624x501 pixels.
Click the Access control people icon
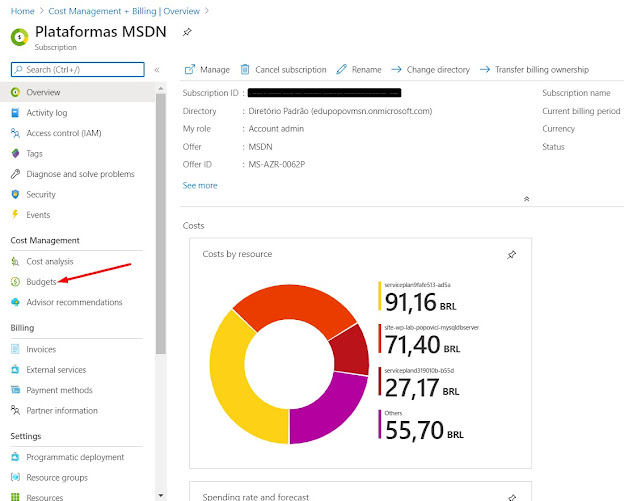tap(15, 133)
